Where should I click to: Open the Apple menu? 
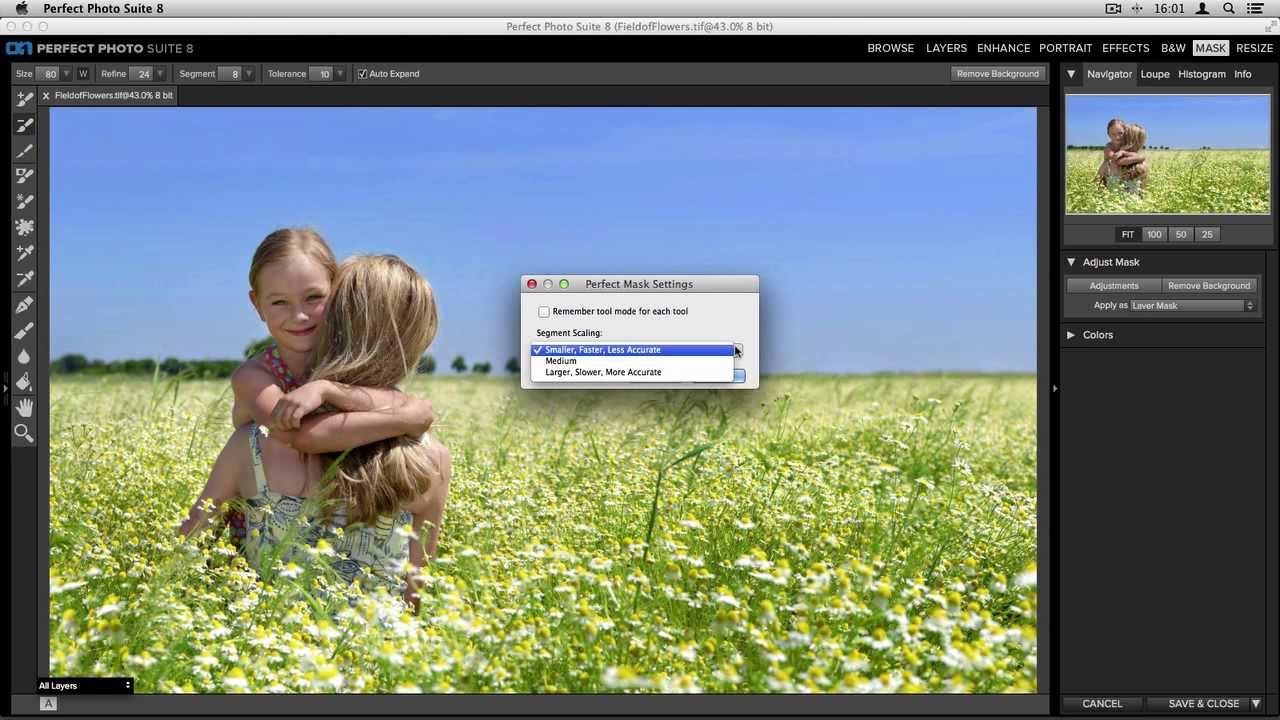(x=21, y=9)
